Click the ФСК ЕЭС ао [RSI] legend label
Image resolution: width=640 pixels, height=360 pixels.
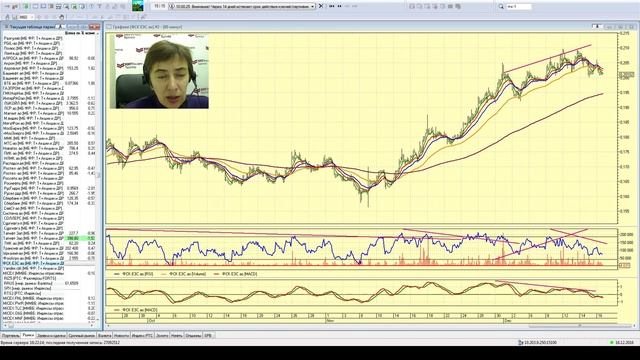pyautogui.click(x=138, y=274)
